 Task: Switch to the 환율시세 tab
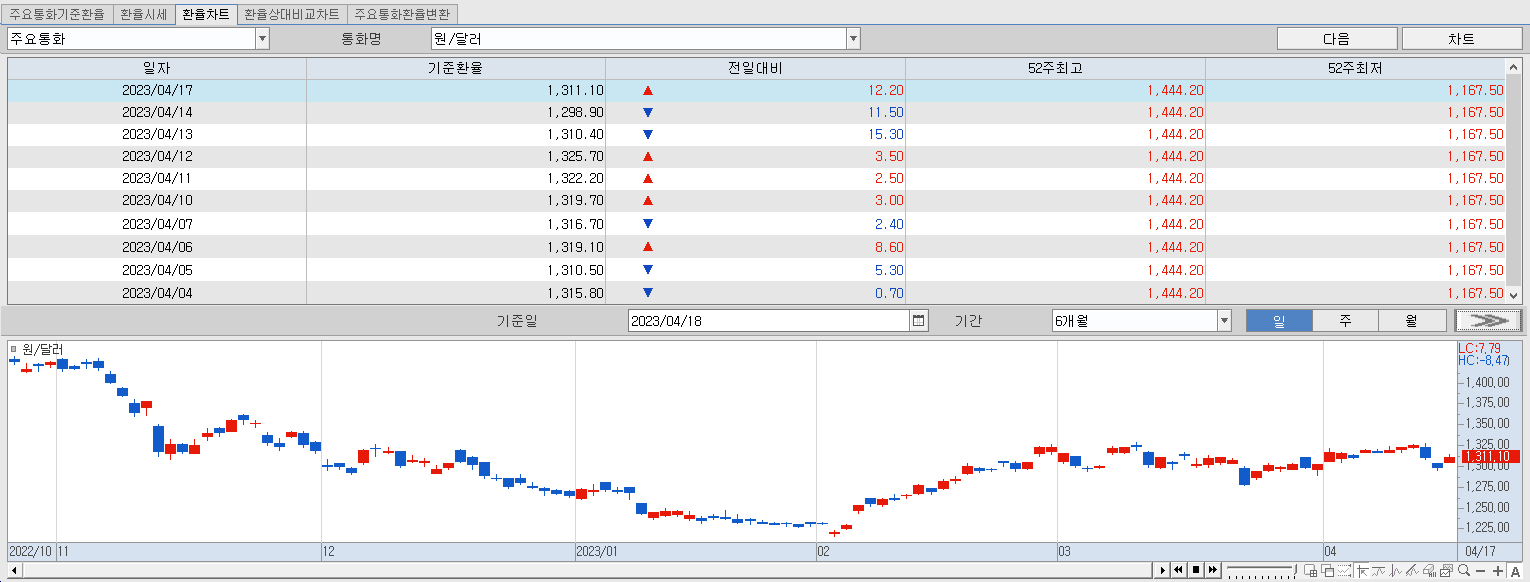tap(142, 15)
